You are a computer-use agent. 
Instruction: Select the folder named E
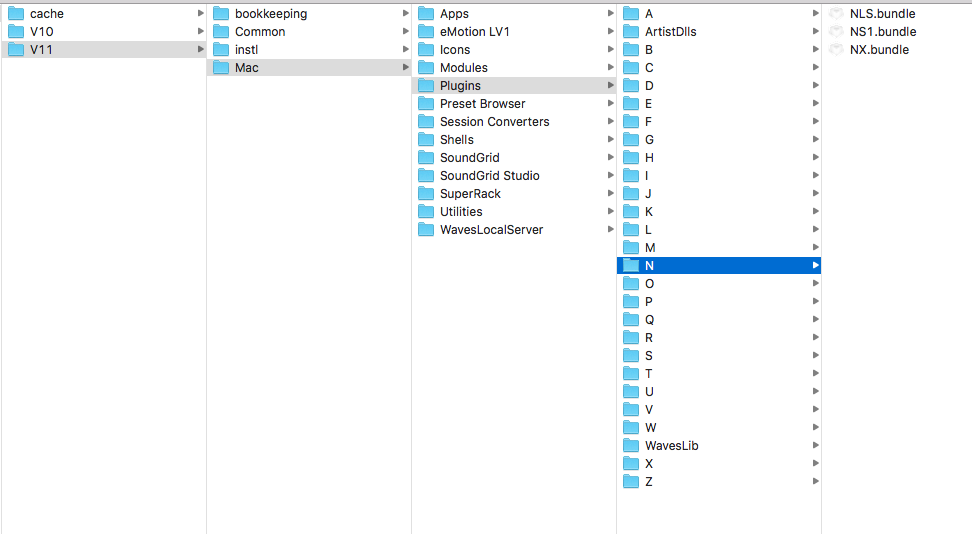click(x=719, y=104)
